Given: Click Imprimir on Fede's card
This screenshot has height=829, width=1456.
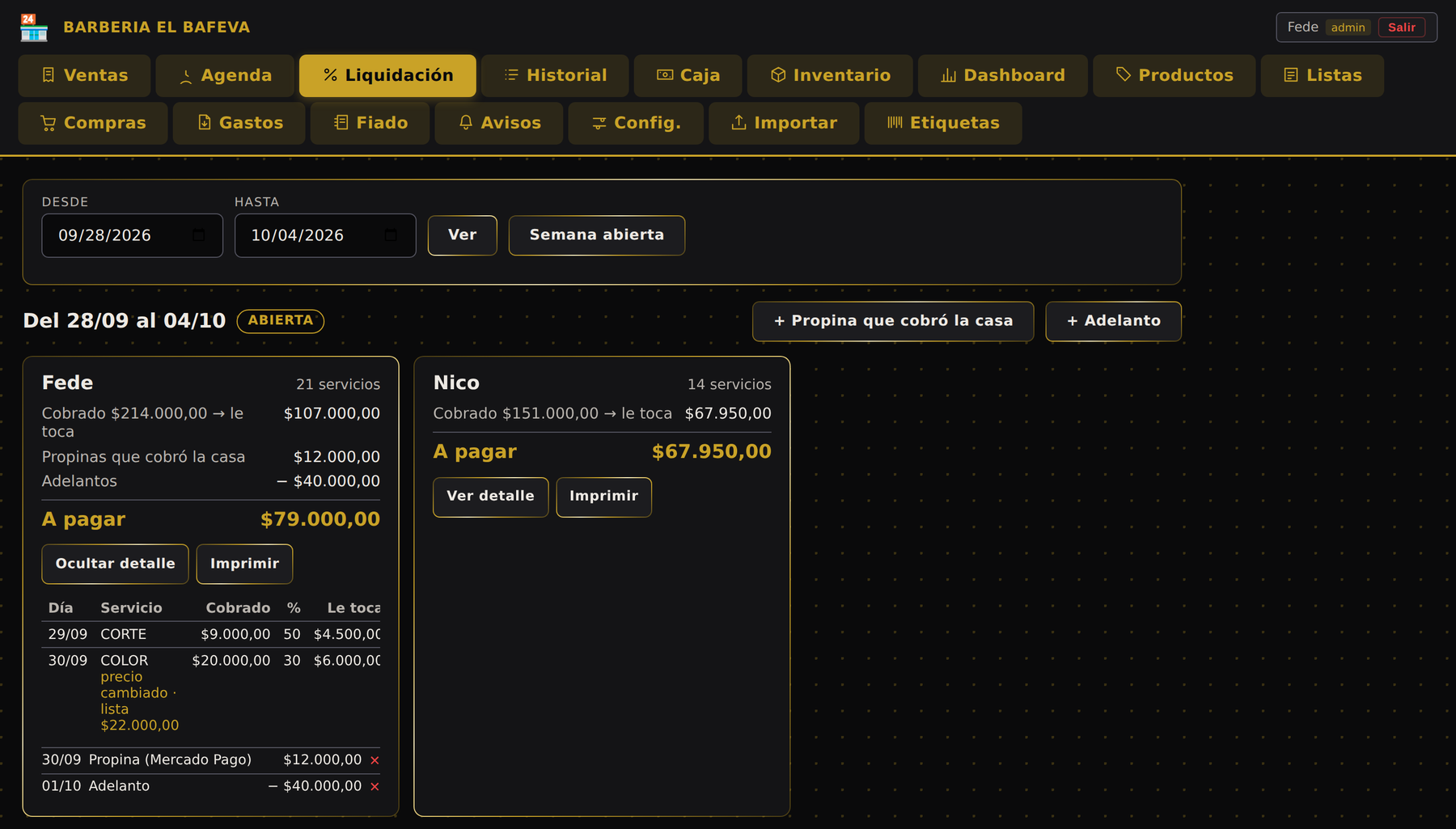Looking at the screenshot, I should coord(244,564).
